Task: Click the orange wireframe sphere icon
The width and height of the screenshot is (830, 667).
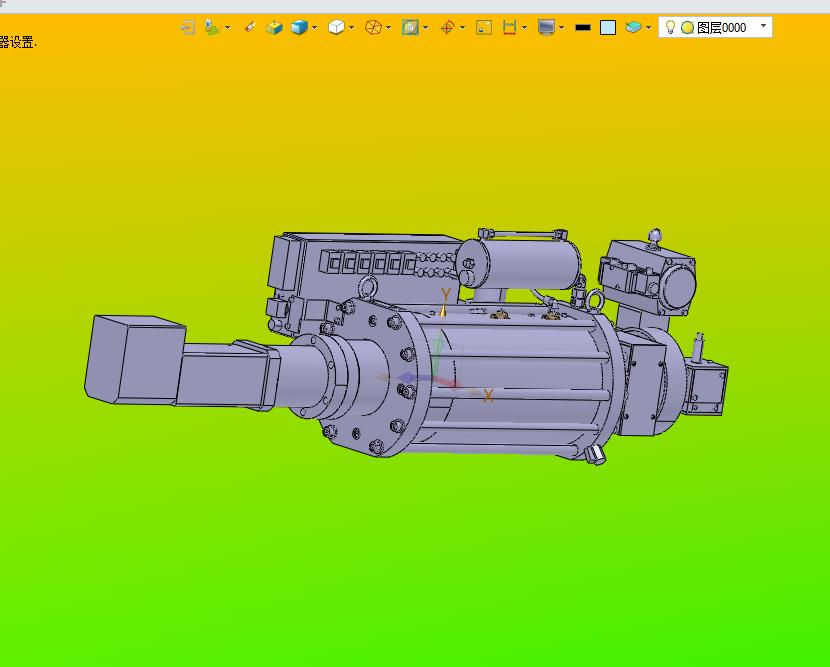Action: coord(374,27)
